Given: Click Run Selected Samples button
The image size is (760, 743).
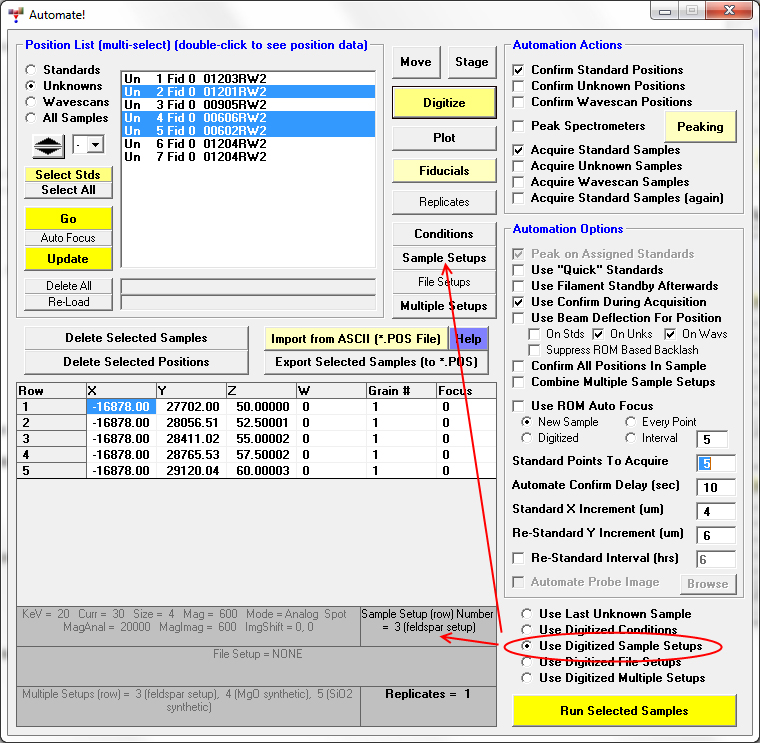Looking at the screenshot, I should point(624,711).
